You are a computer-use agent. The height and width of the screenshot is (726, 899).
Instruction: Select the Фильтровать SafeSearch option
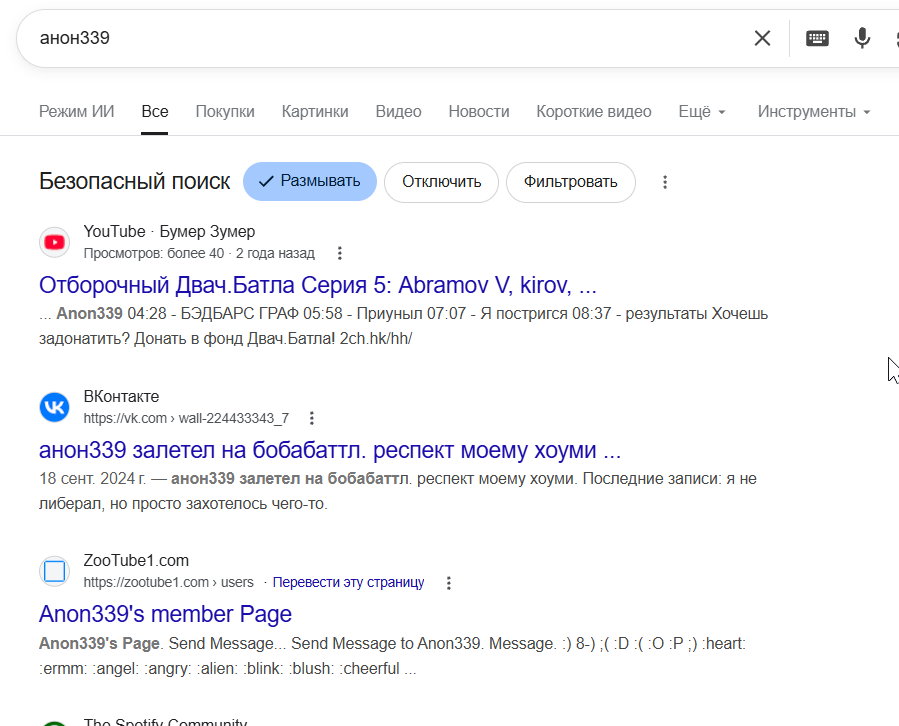point(570,182)
